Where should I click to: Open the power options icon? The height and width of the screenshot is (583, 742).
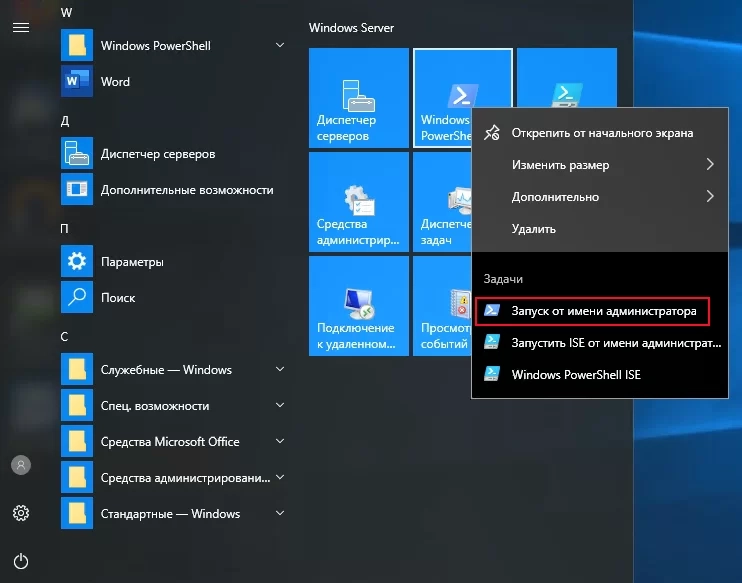click(21, 561)
